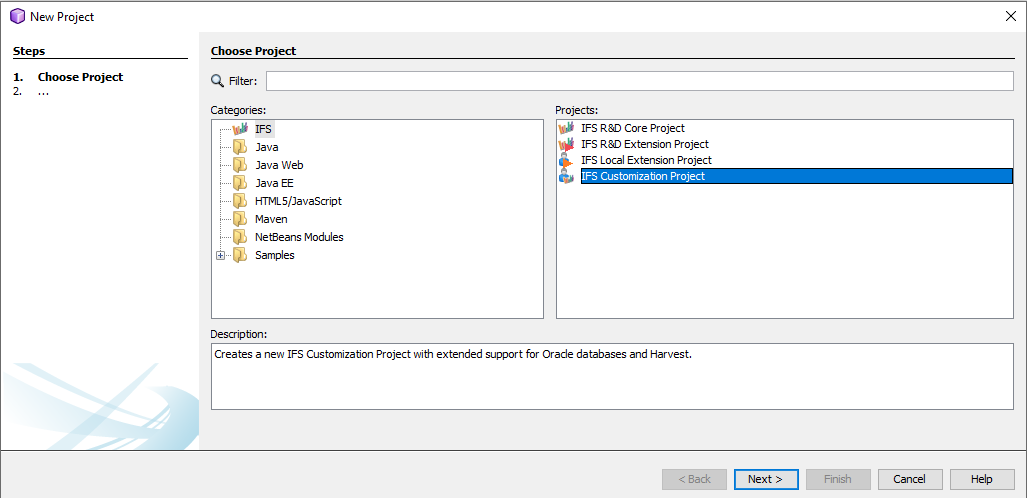Select the Samples category
The height and width of the screenshot is (498, 1027).
click(x=275, y=255)
